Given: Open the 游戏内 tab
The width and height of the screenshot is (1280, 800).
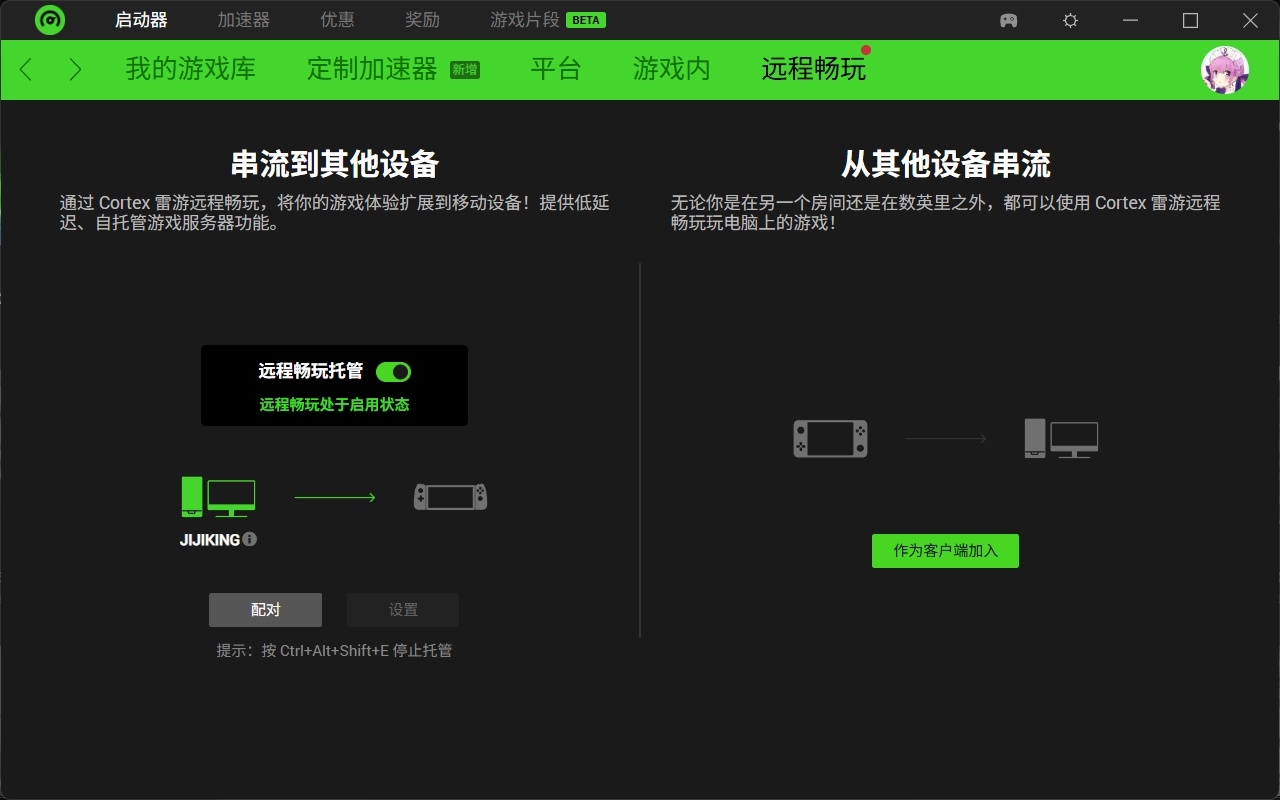Looking at the screenshot, I should pyautogui.click(x=672, y=69).
